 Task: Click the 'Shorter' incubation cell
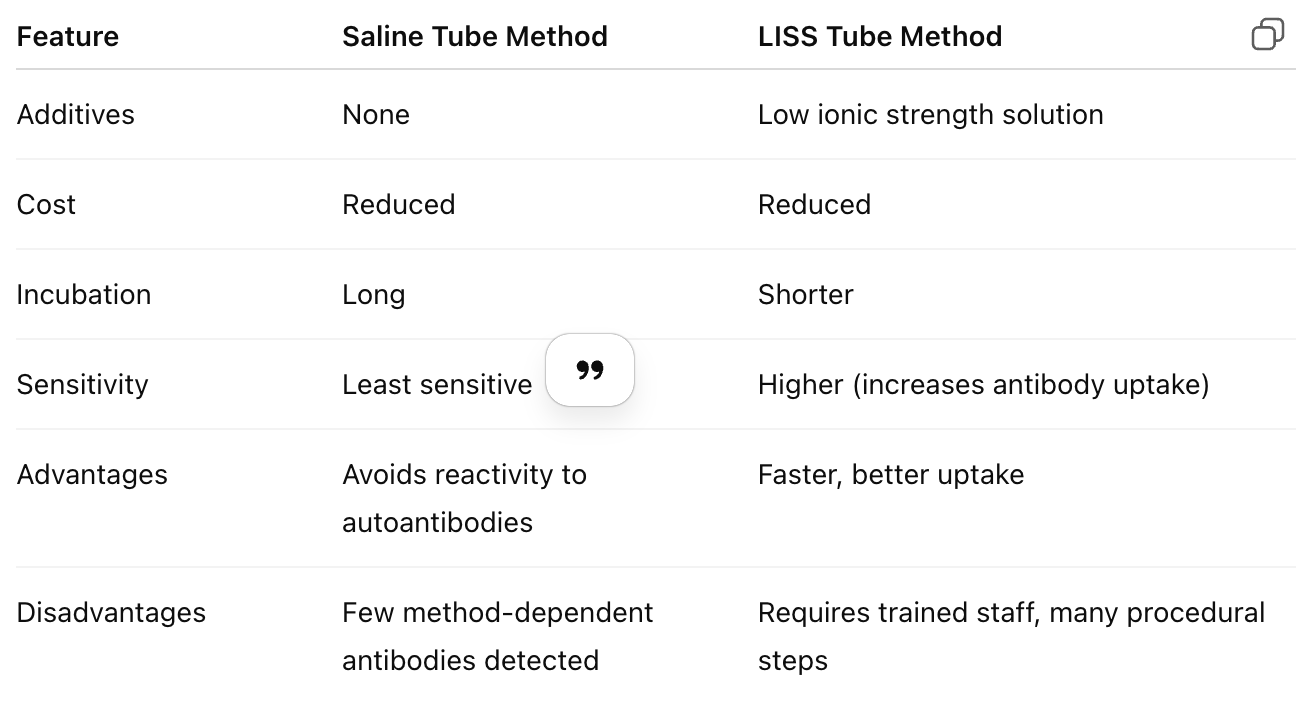click(806, 295)
